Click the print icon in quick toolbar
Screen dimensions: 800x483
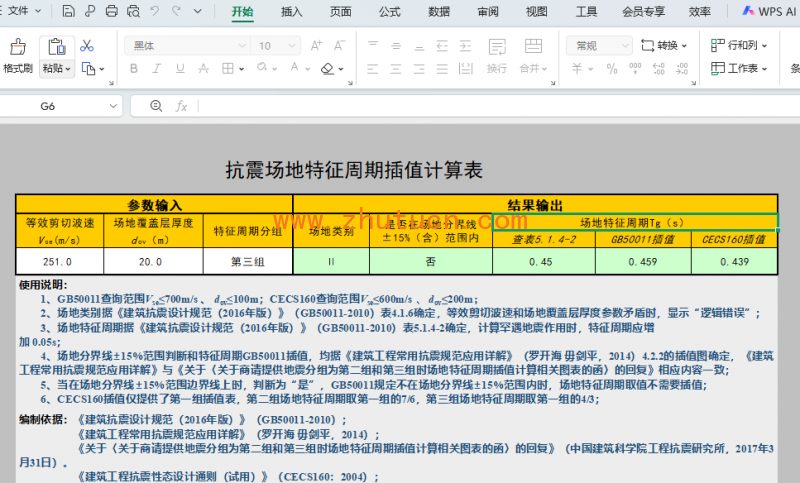(x=111, y=11)
